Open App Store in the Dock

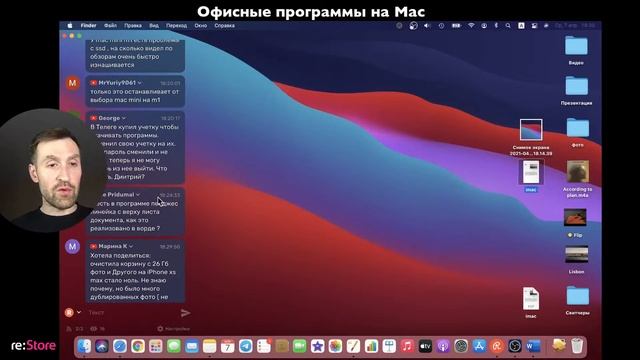[x=479, y=347]
